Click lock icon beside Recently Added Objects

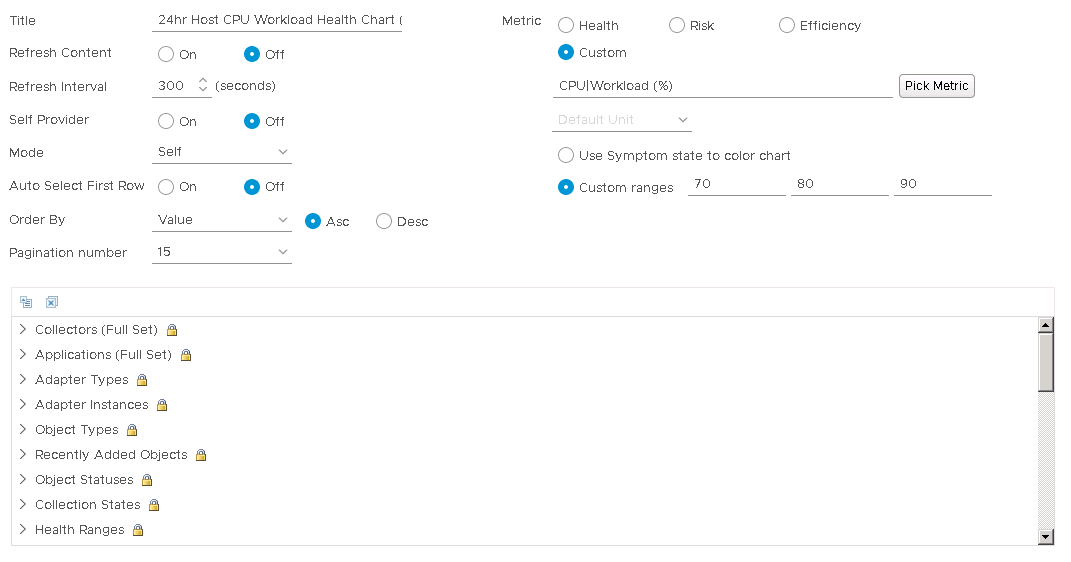coord(201,455)
